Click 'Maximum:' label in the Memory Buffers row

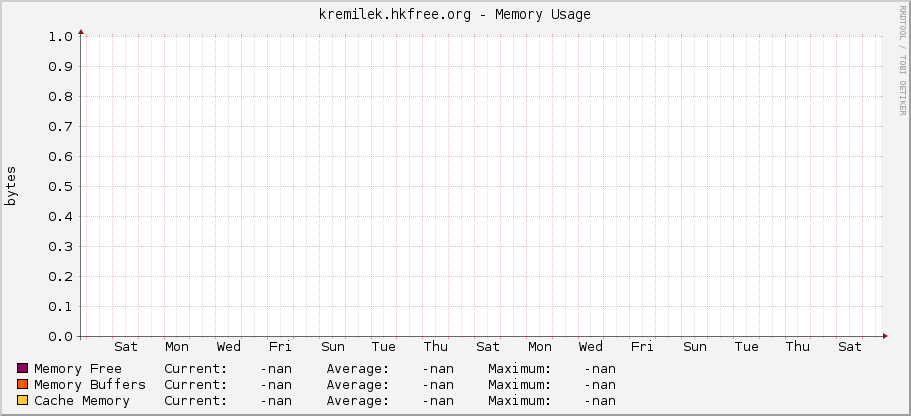pyautogui.click(x=519, y=385)
